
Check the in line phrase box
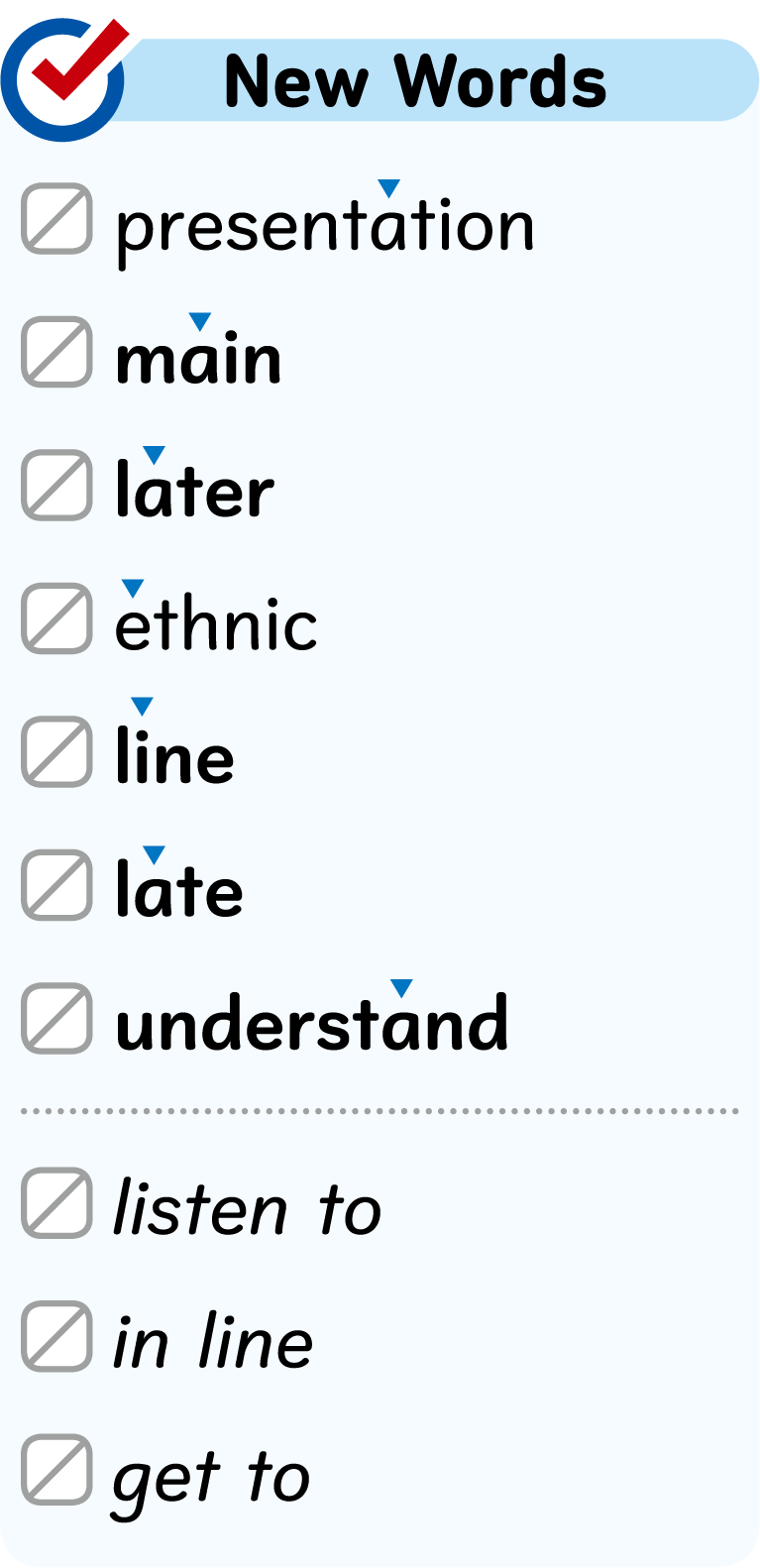tap(57, 1336)
